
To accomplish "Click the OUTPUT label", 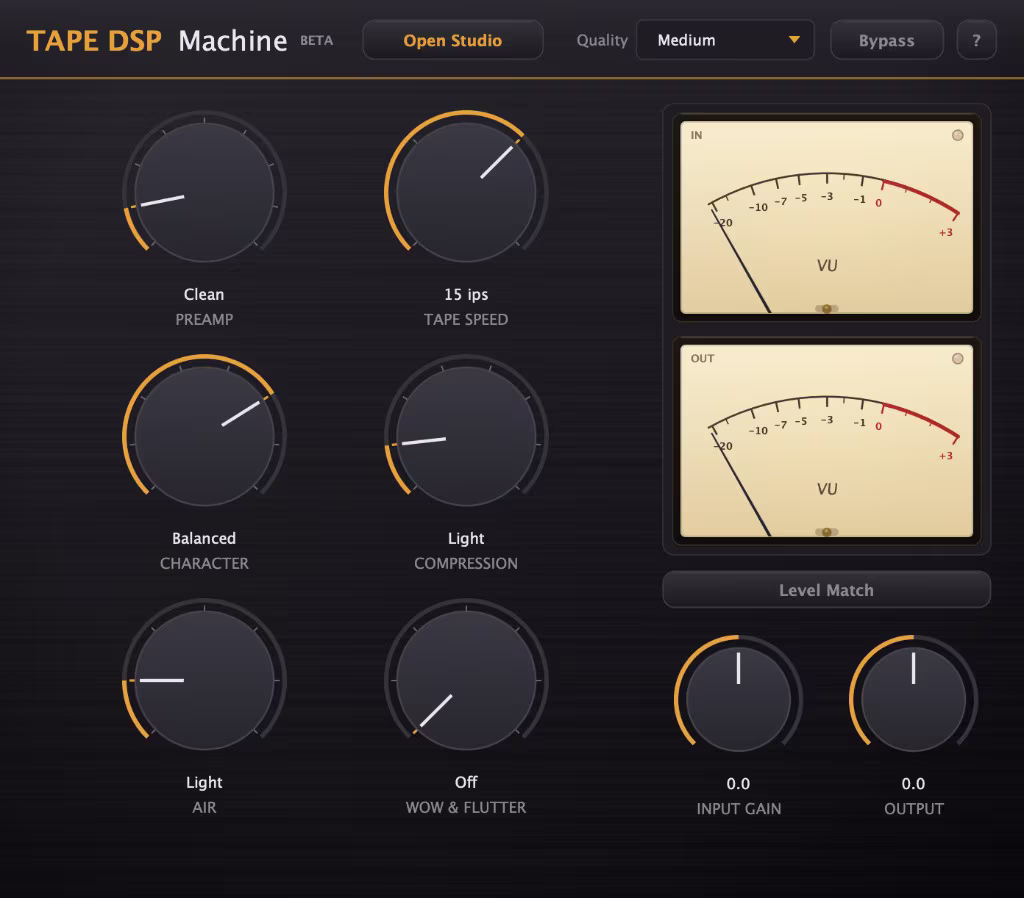I will tap(914, 809).
